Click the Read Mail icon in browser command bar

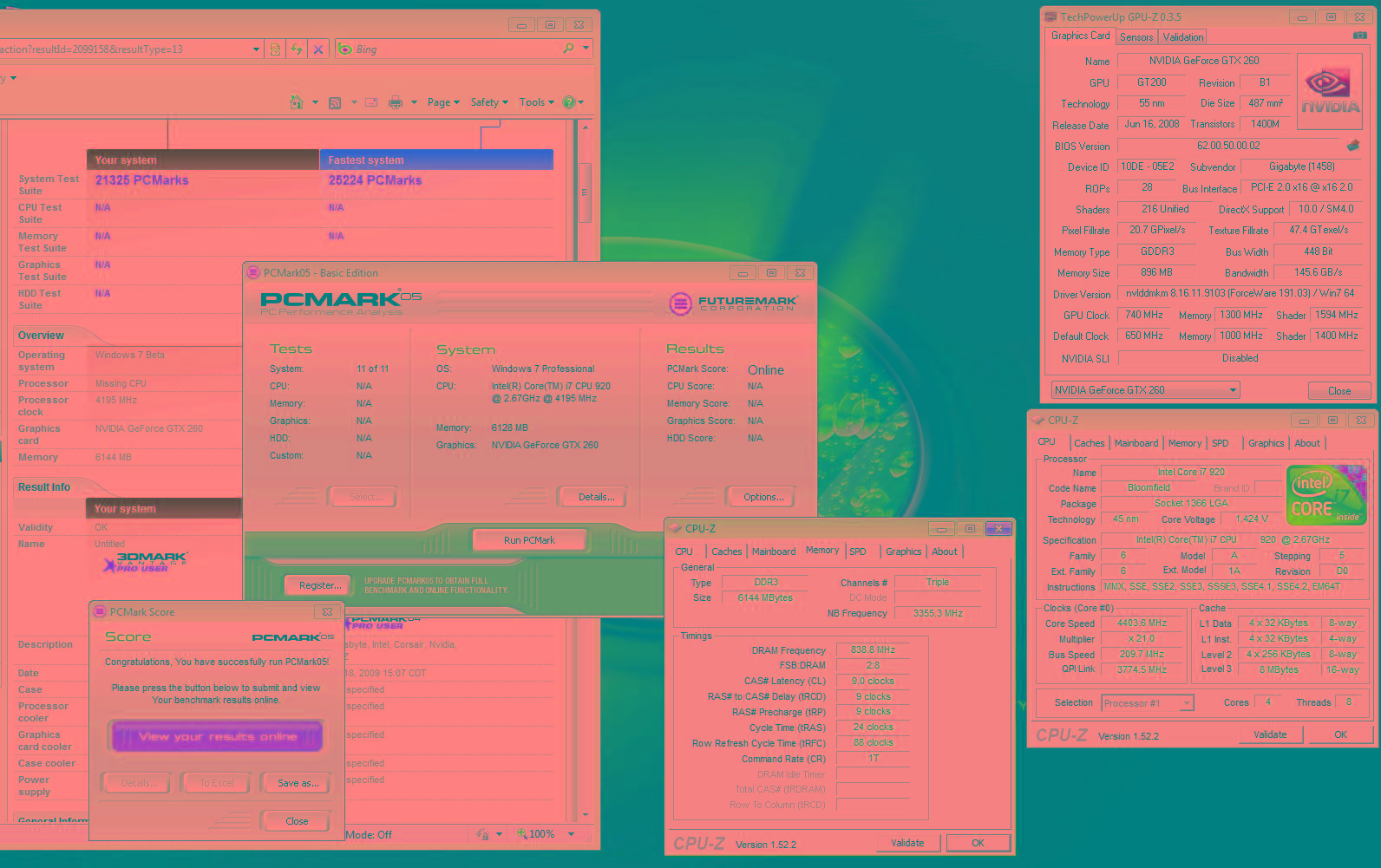371,102
